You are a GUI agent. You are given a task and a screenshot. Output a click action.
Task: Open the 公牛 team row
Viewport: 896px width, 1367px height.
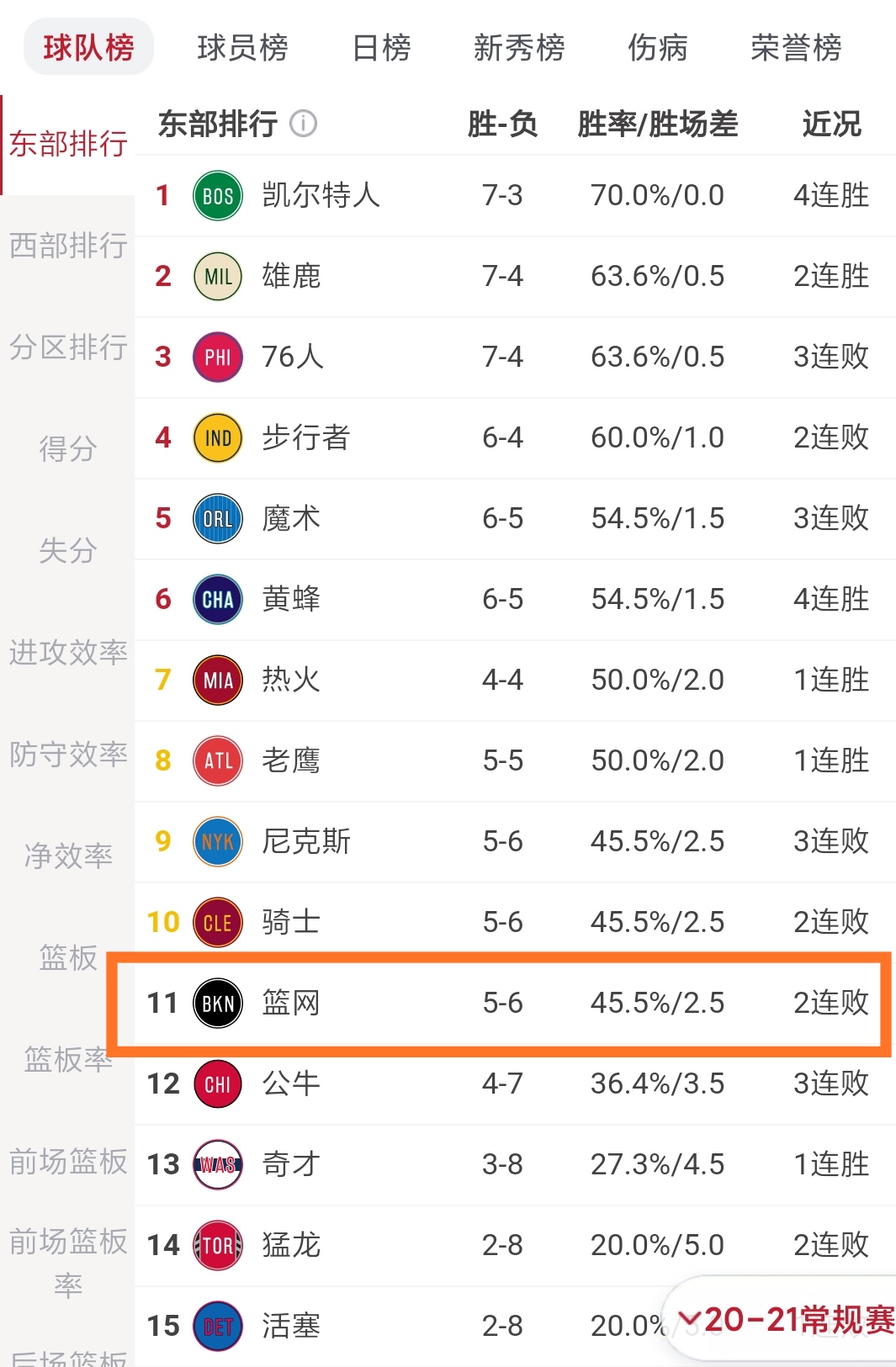[515, 1084]
